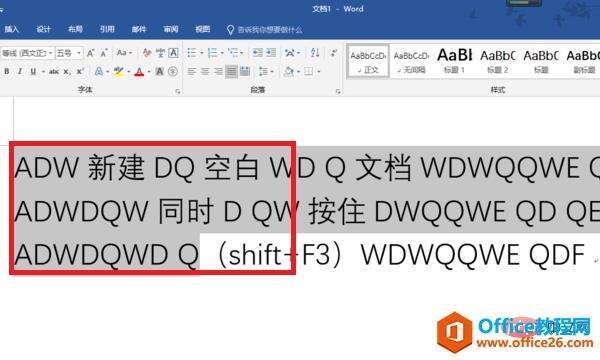This screenshot has height=360, width=600.
Task: Open font color dropdown arrow
Action: pyautogui.click(x=149, y=72)
